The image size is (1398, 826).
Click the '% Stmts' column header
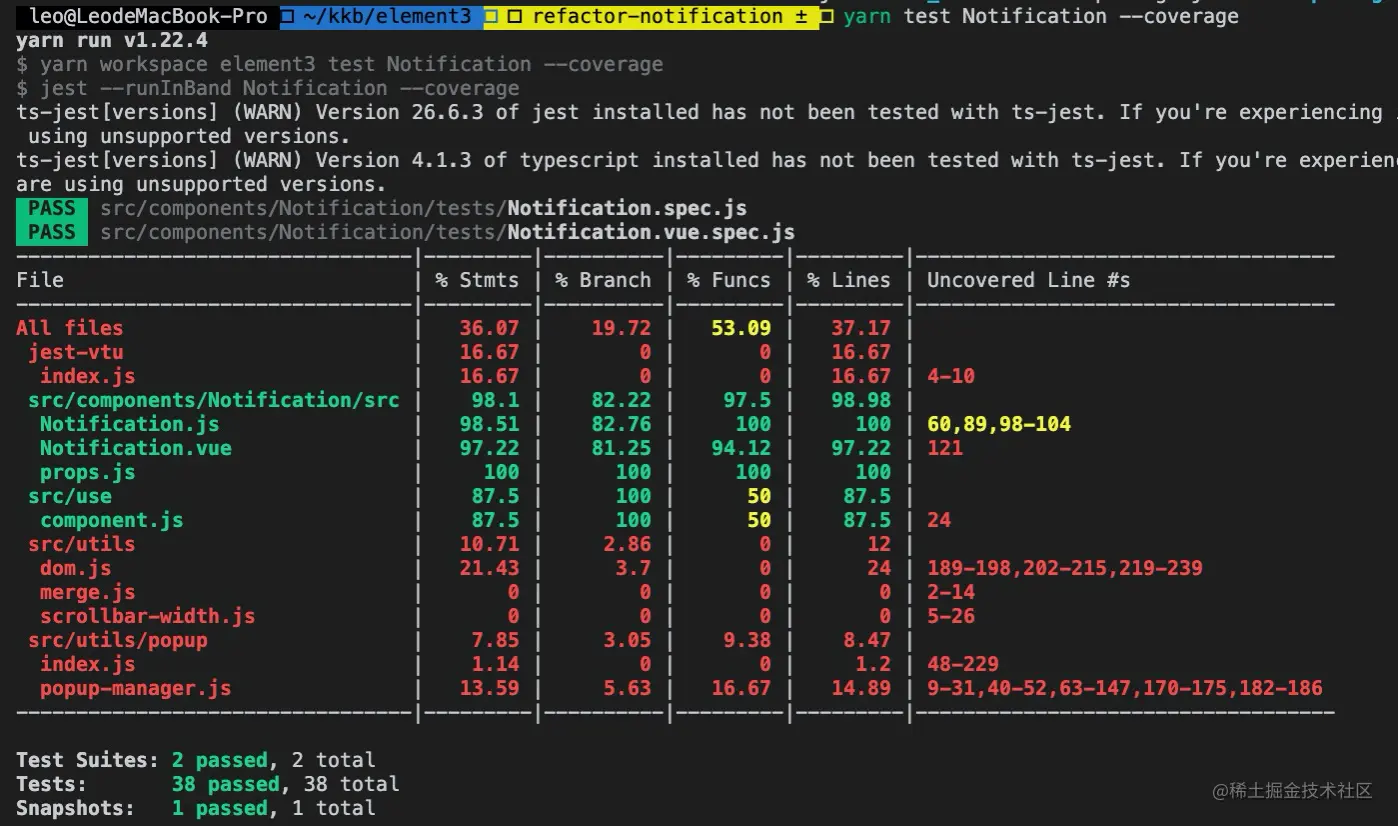tap(477, 280)
